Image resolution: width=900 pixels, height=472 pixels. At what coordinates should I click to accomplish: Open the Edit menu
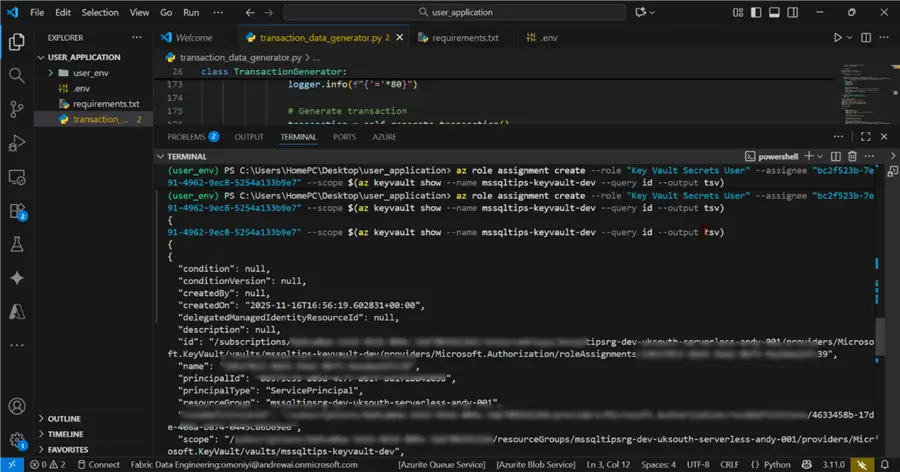(x=63, y=12)
